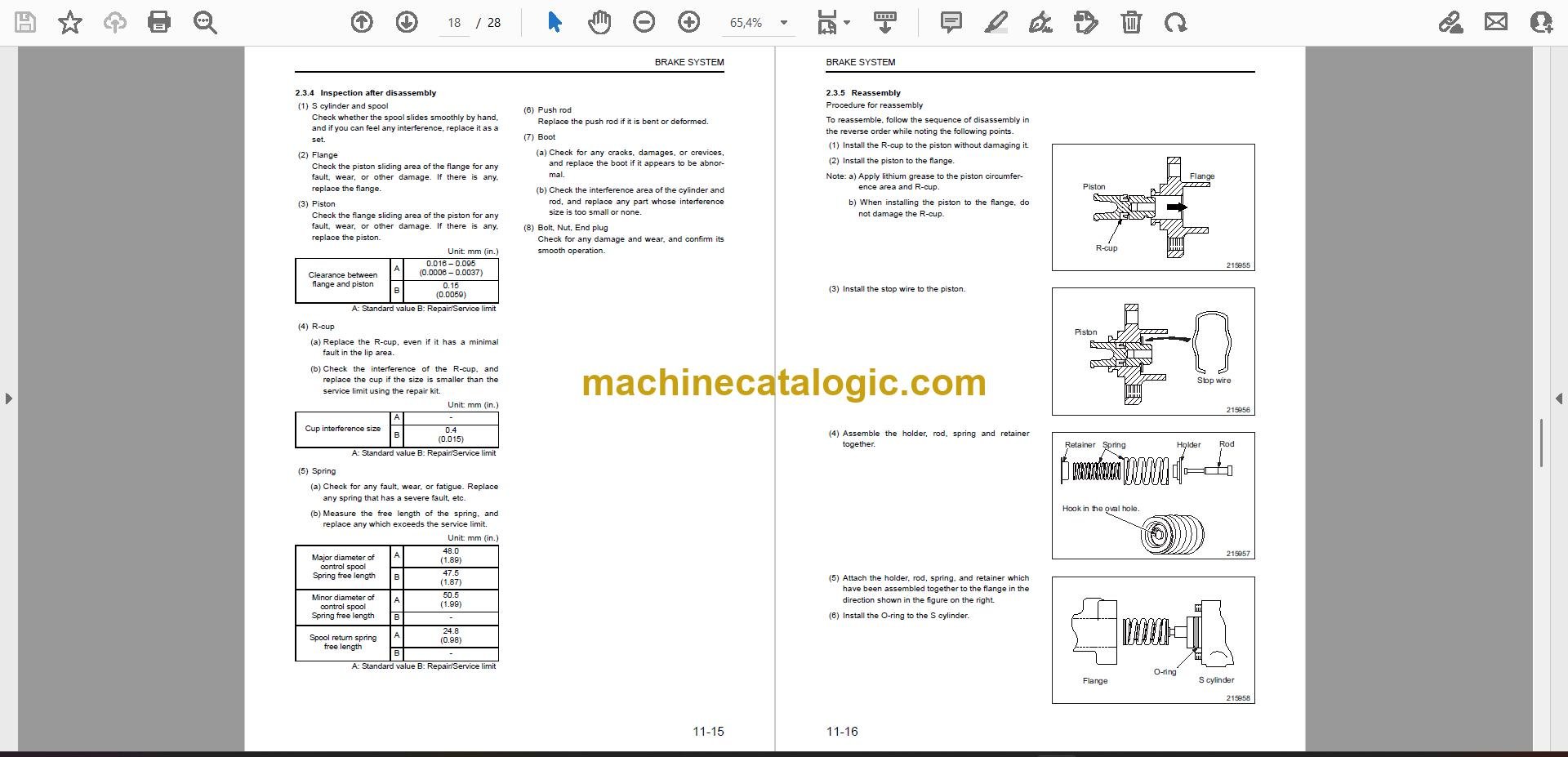Click the vertical scrollbar thumb

(1541, 443)
